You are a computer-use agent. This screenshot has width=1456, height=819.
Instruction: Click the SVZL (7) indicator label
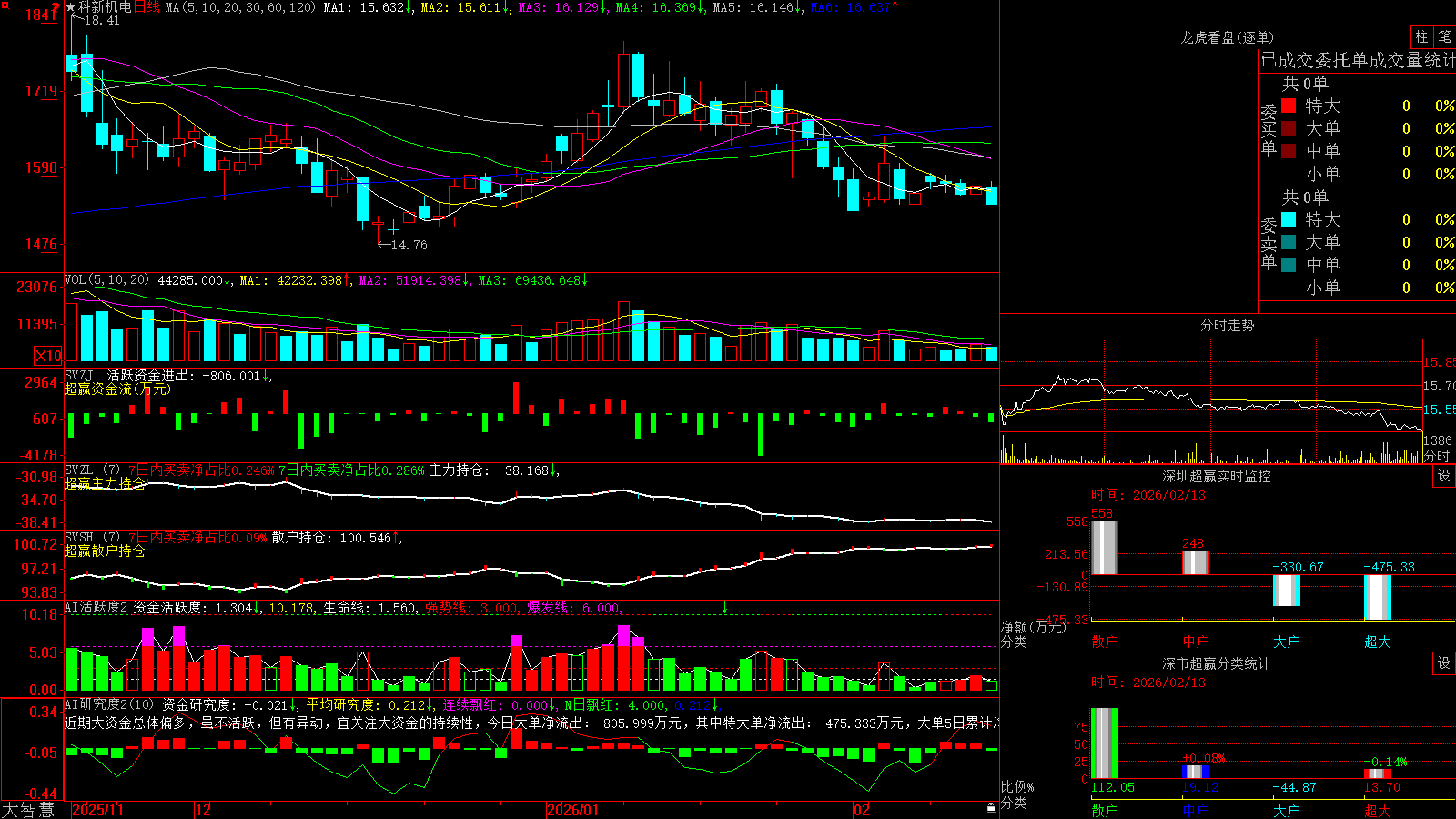(x=92, y=470)
